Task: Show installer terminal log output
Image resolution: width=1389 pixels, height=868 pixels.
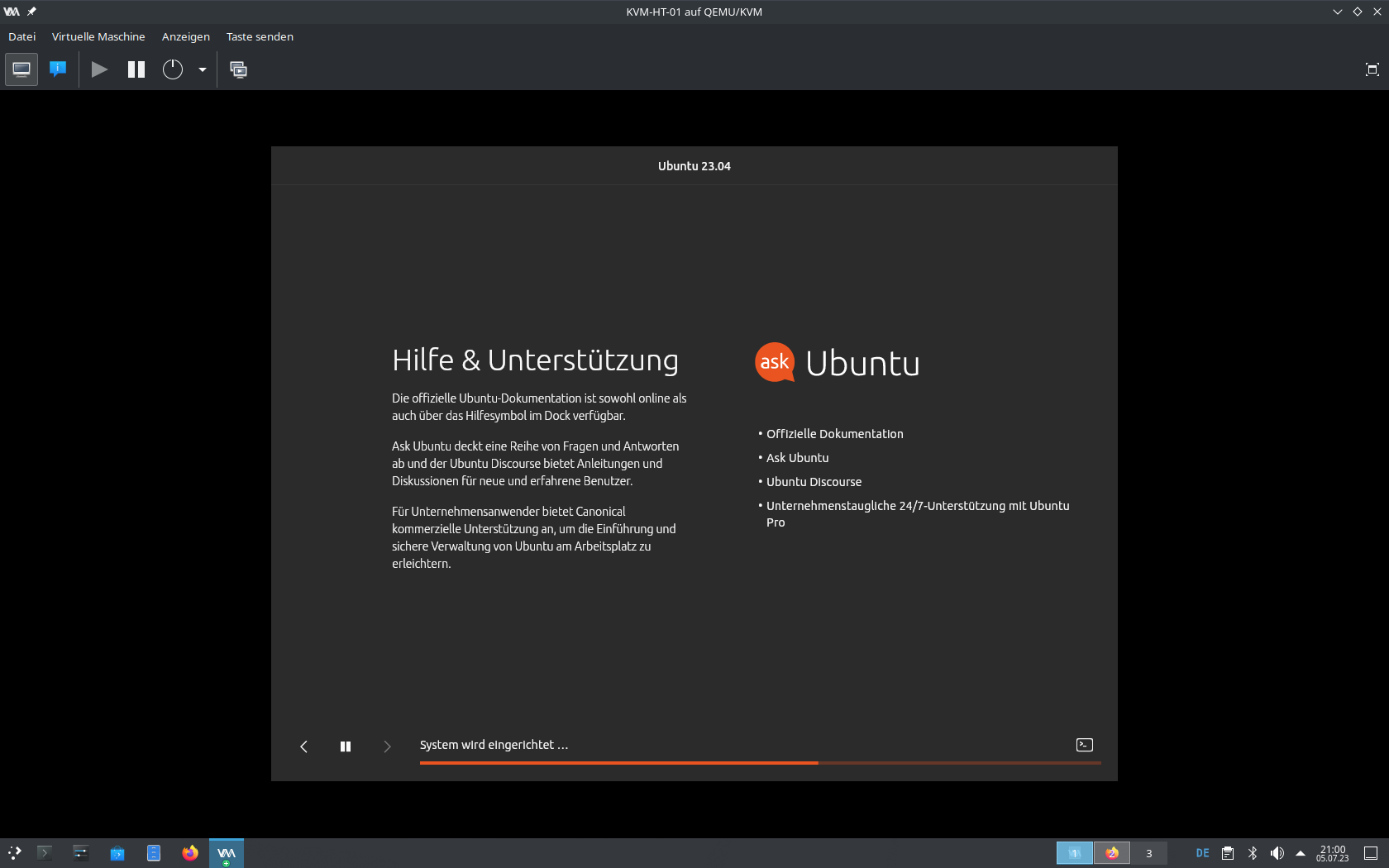Action: 1085,745
